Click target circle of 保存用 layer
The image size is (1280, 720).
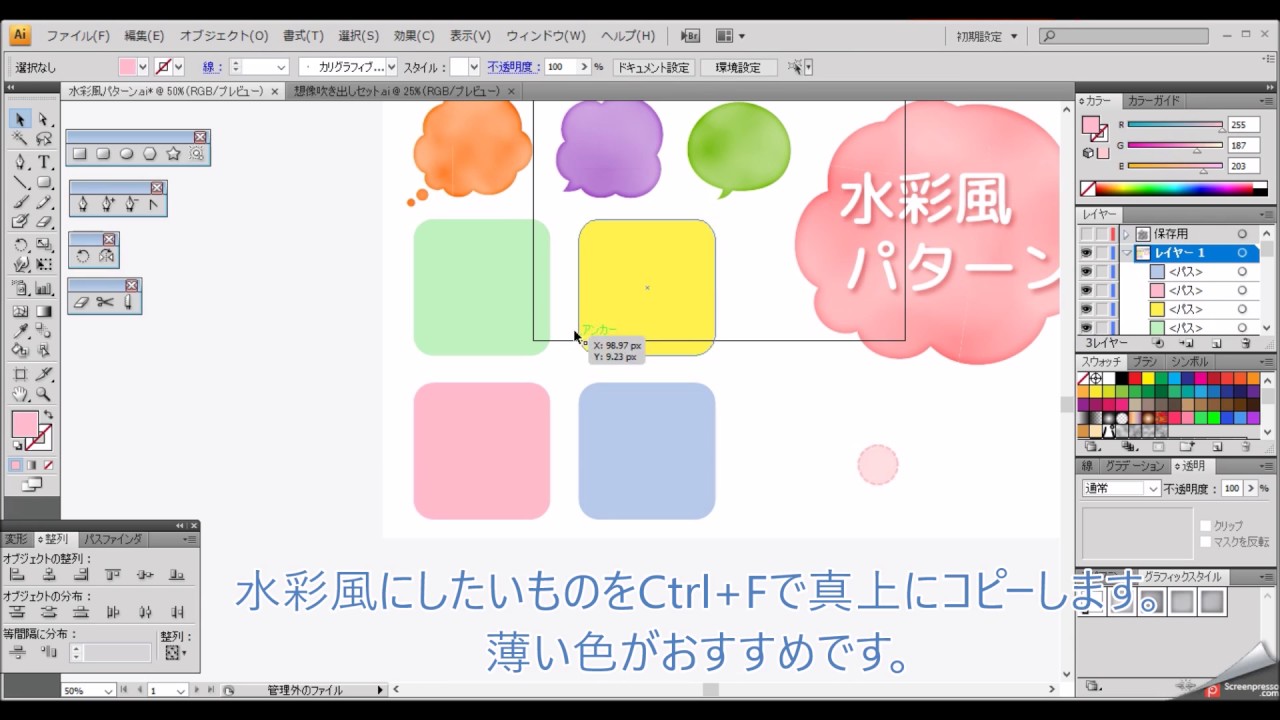(1242, 234)
